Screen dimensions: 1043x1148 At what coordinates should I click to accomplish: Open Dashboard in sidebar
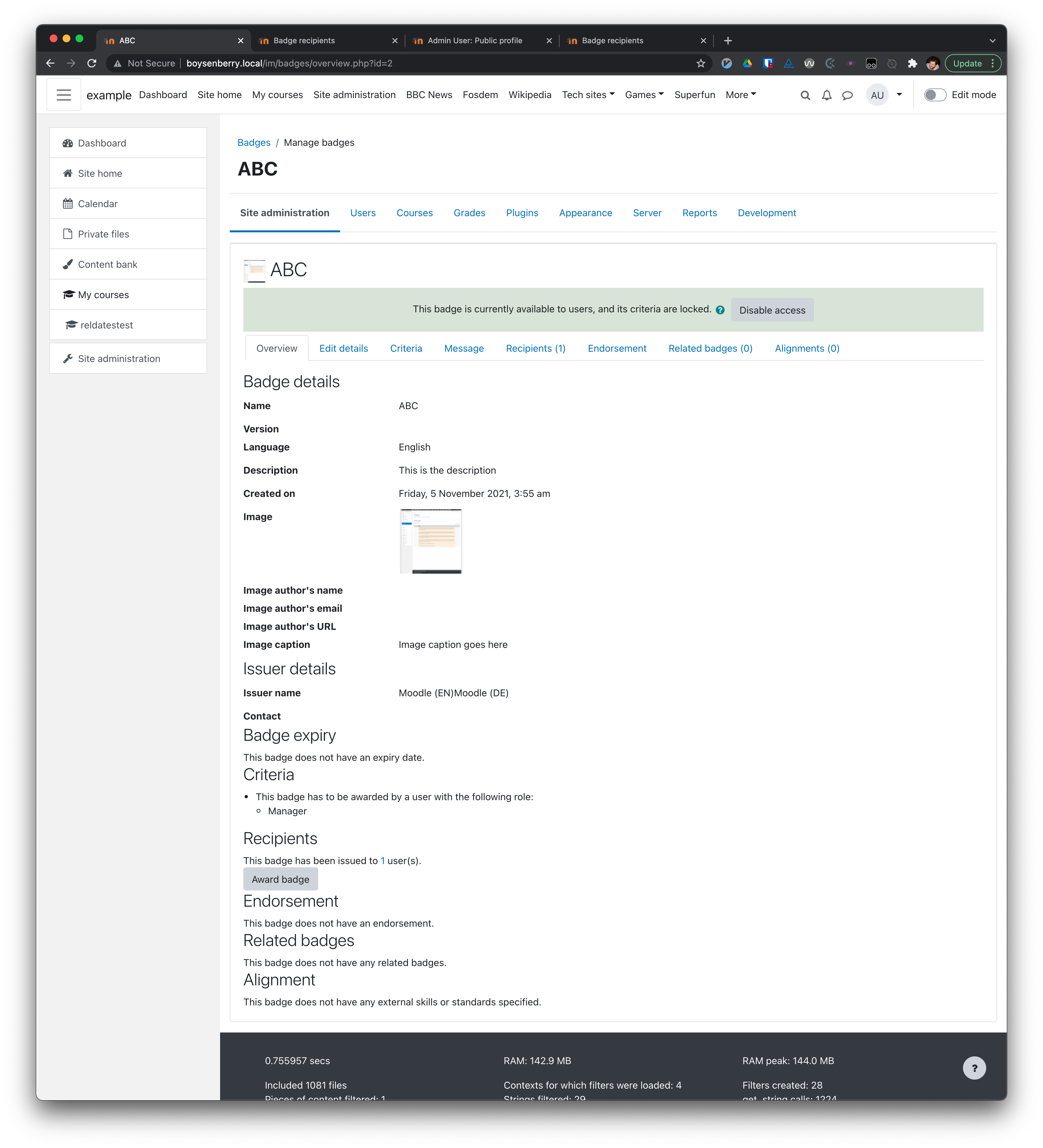pyautogui.click(x=128, y=143)
